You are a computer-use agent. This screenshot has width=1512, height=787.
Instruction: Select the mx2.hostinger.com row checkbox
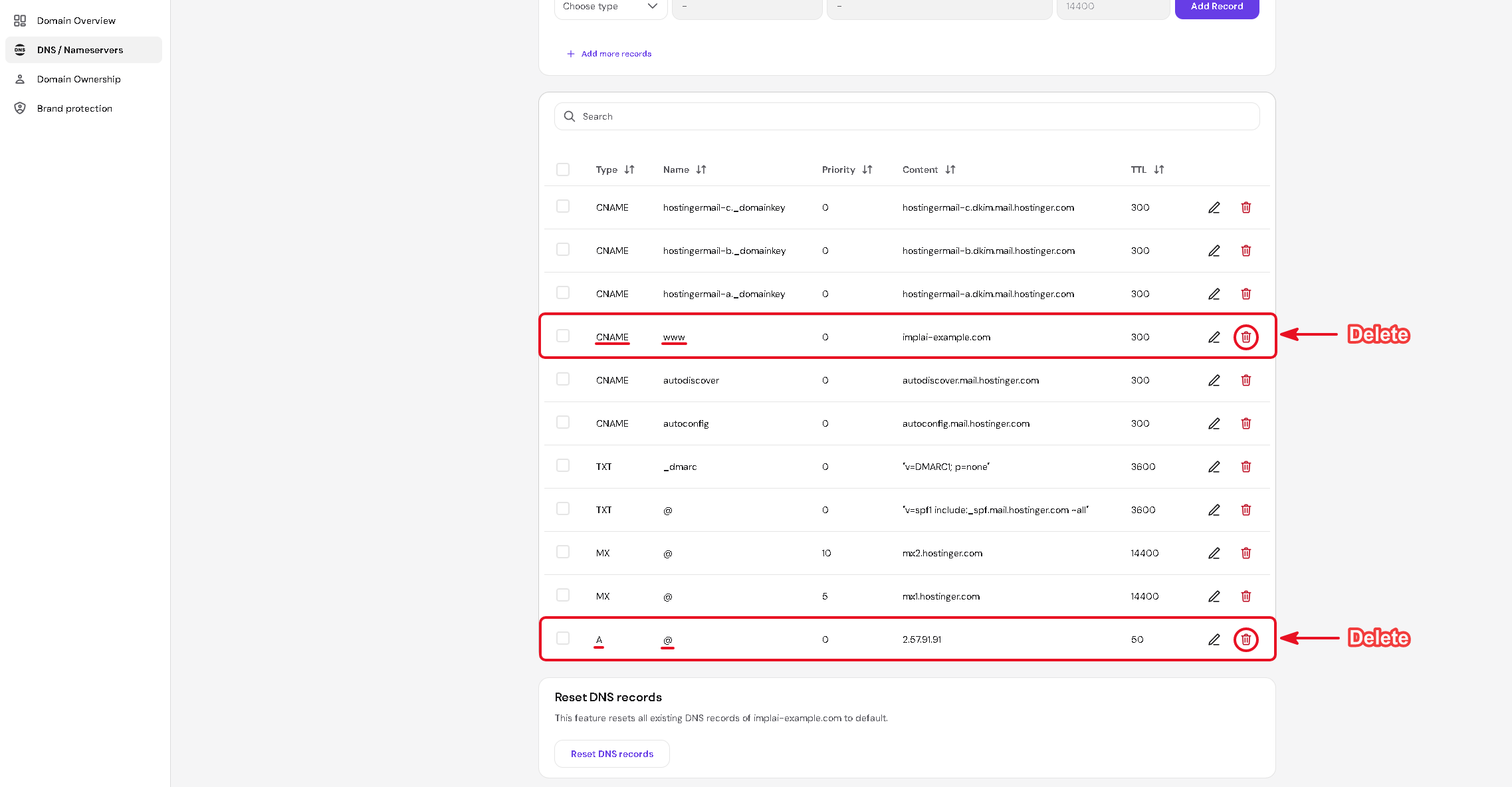[563, 552]
